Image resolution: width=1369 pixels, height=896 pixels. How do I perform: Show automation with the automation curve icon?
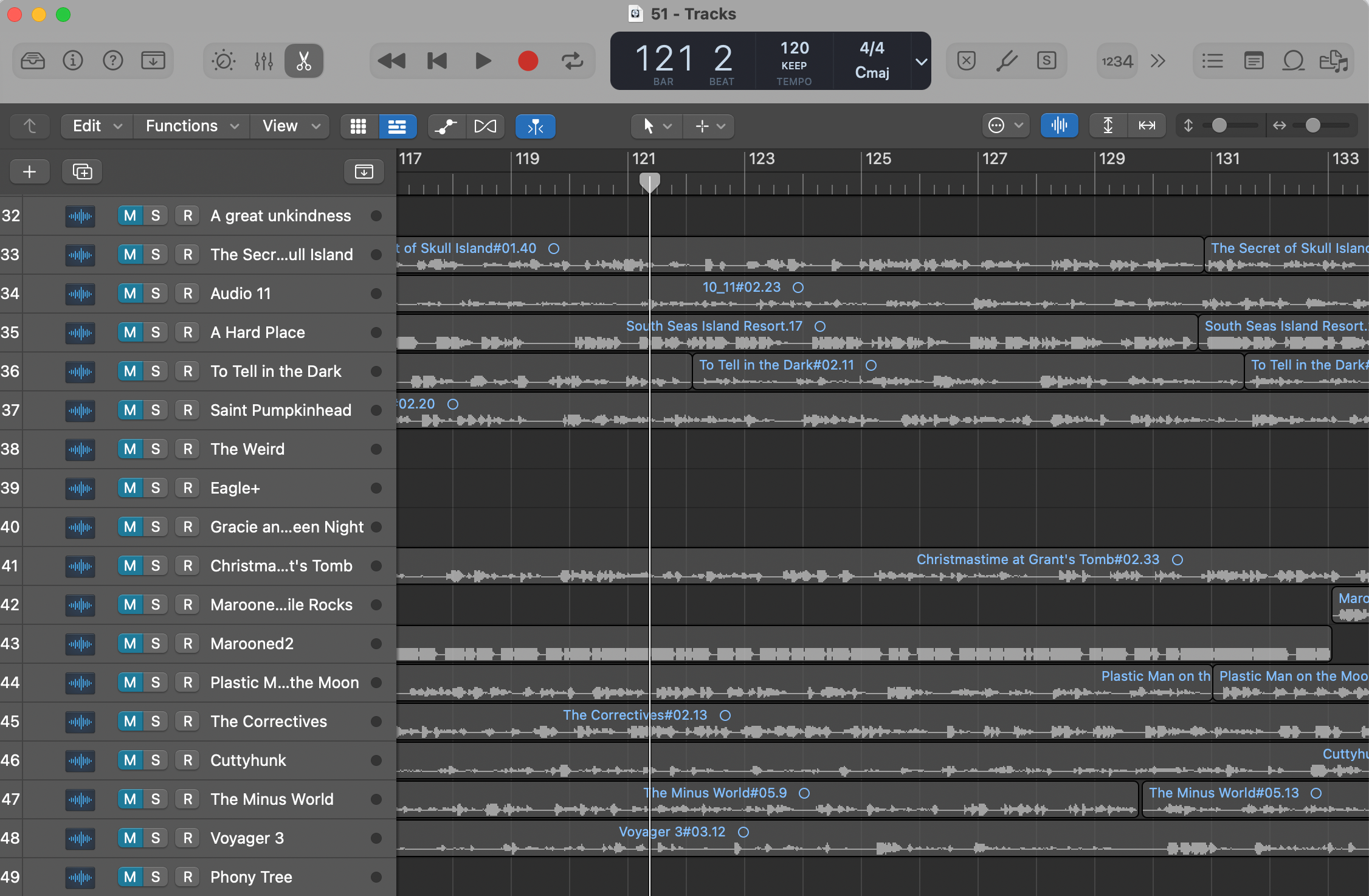coord(446,126)
